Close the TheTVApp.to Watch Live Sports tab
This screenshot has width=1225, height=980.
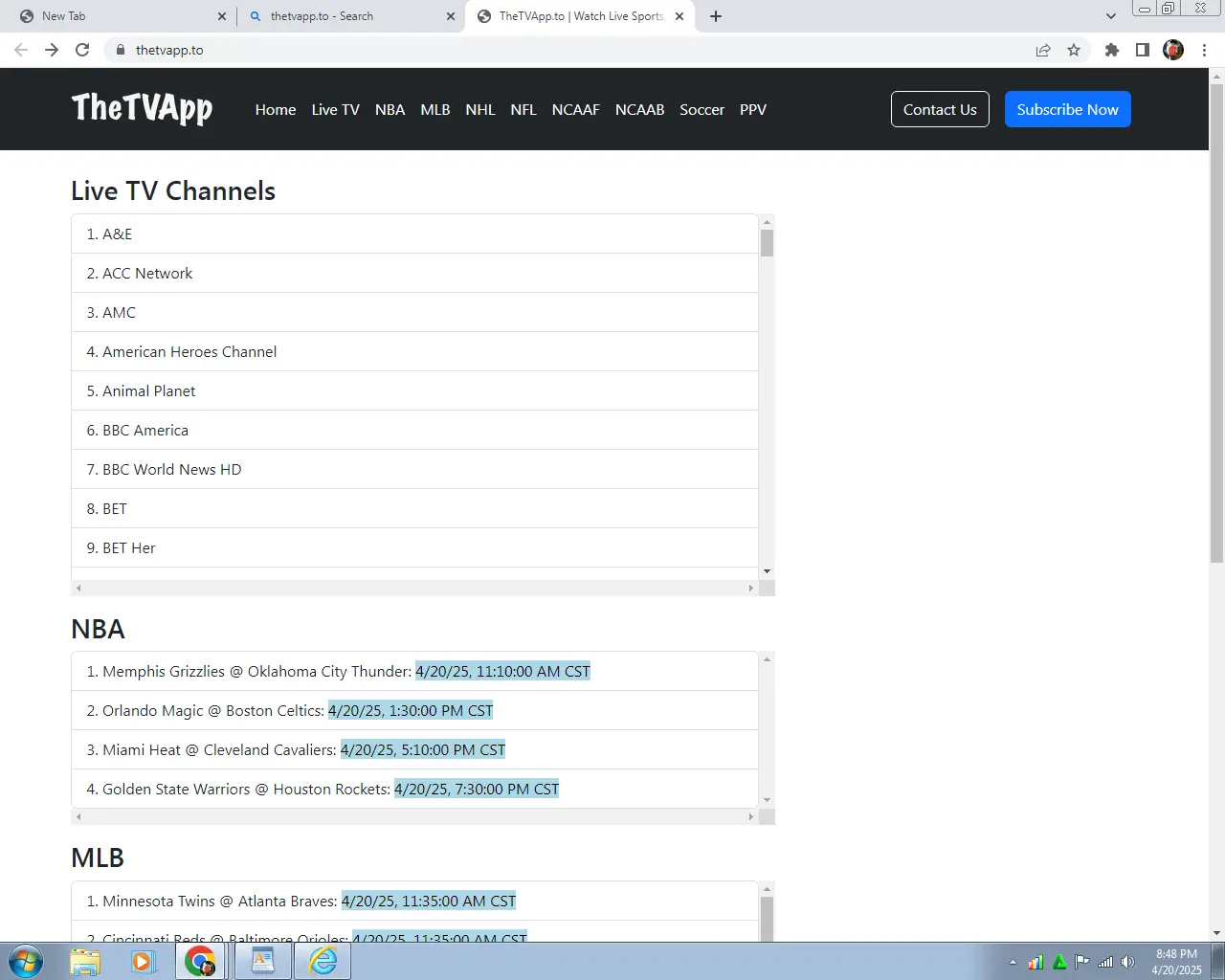pyautogui.click(x=679, y=16)
